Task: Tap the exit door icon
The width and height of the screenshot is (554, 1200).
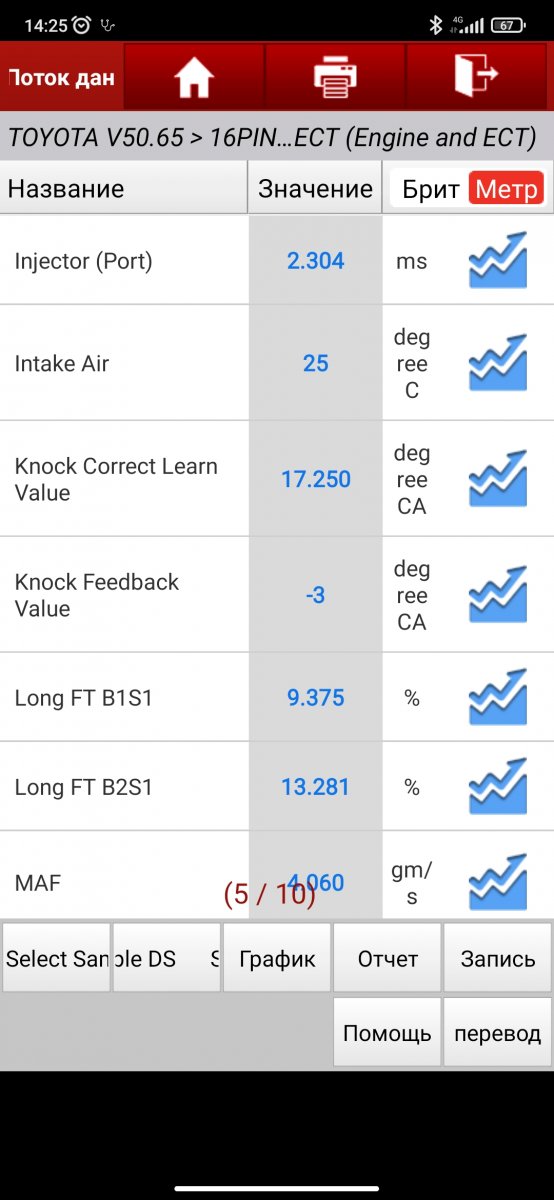Action: coord(476,77)
